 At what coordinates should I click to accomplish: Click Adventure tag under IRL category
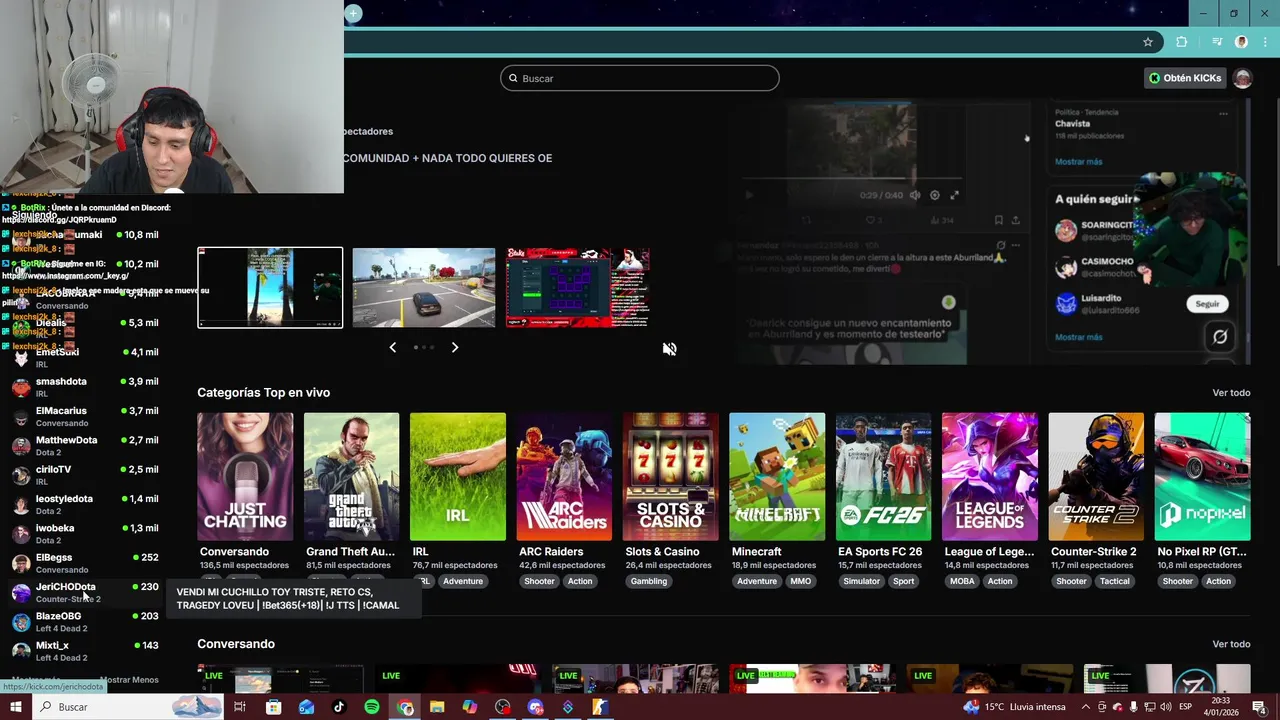[463, 581]
